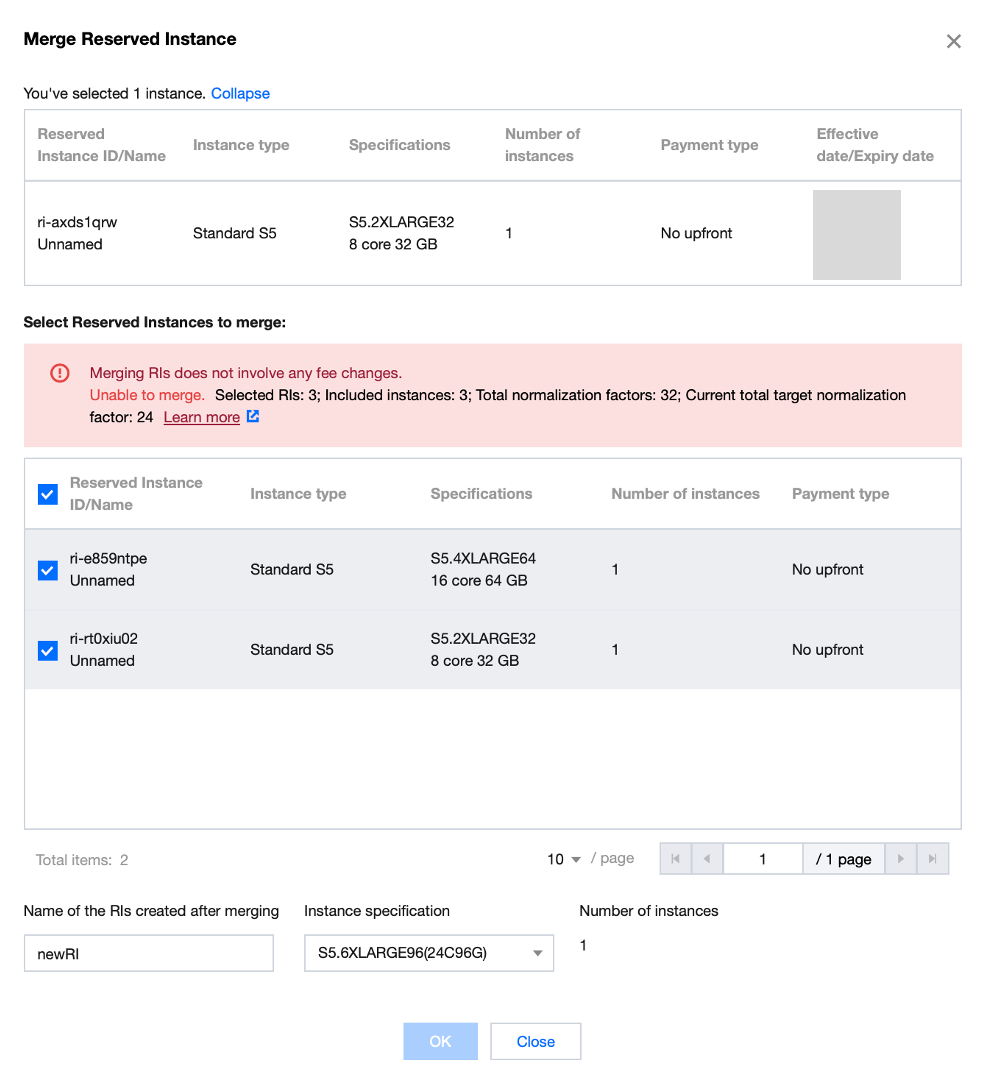Click the Number of instances header in lower table
Image resolution: width=988 pixels, height=1080 pixels.
pyautogui.click(x=686, y=494)
